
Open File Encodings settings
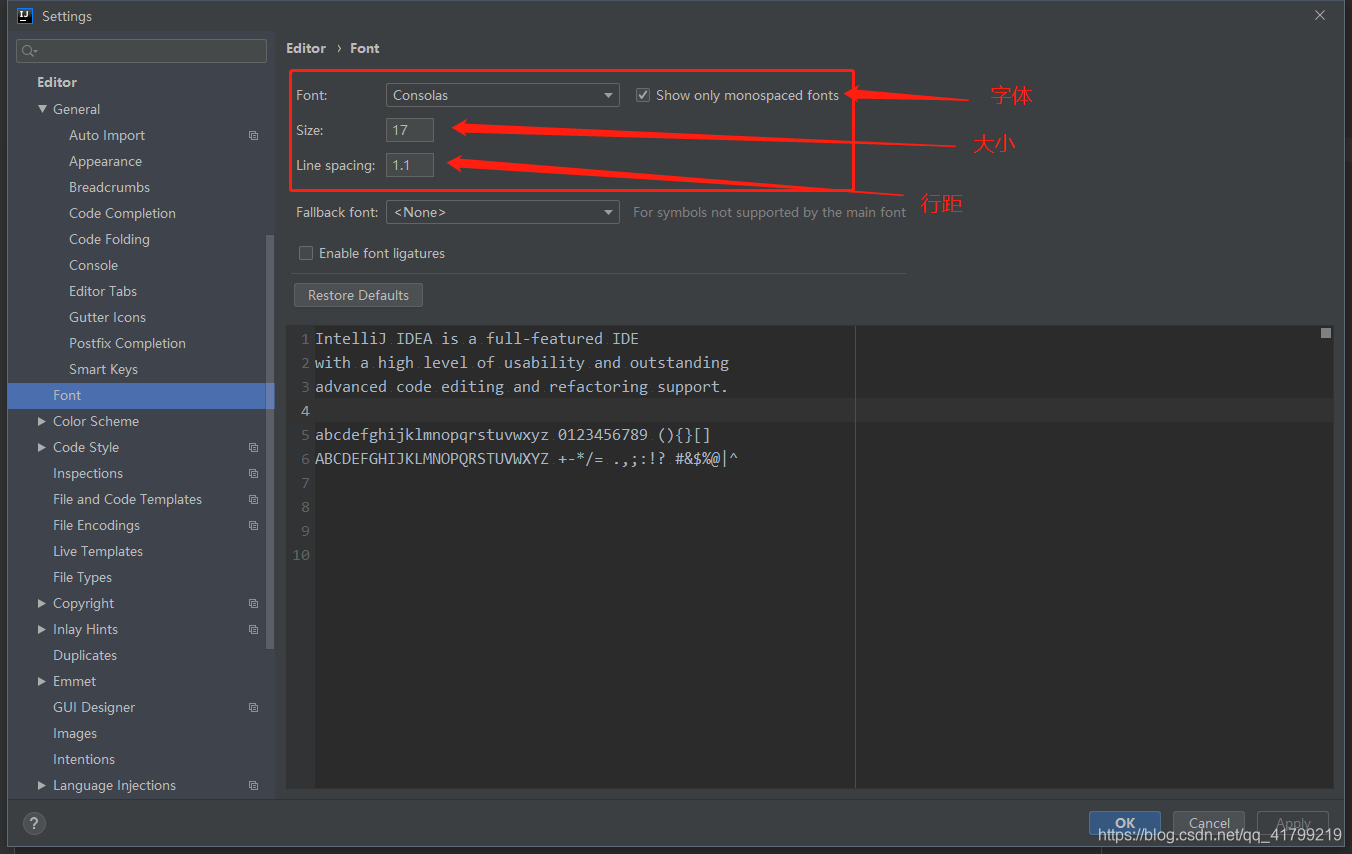96,525
